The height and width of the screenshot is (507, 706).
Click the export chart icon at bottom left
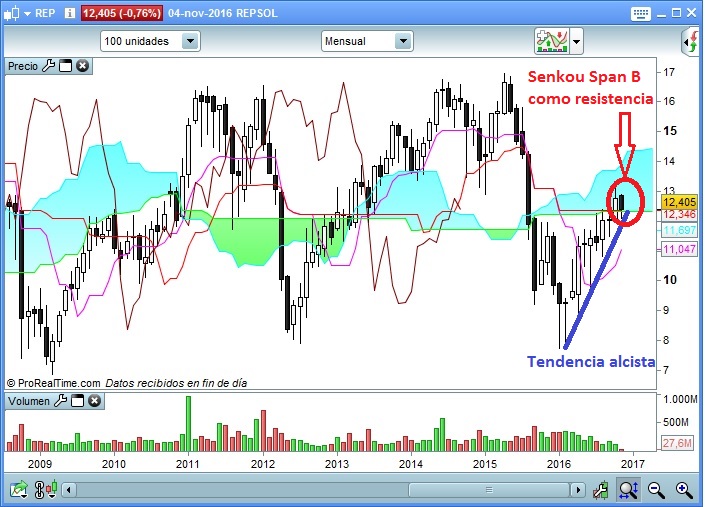point(18,489)
